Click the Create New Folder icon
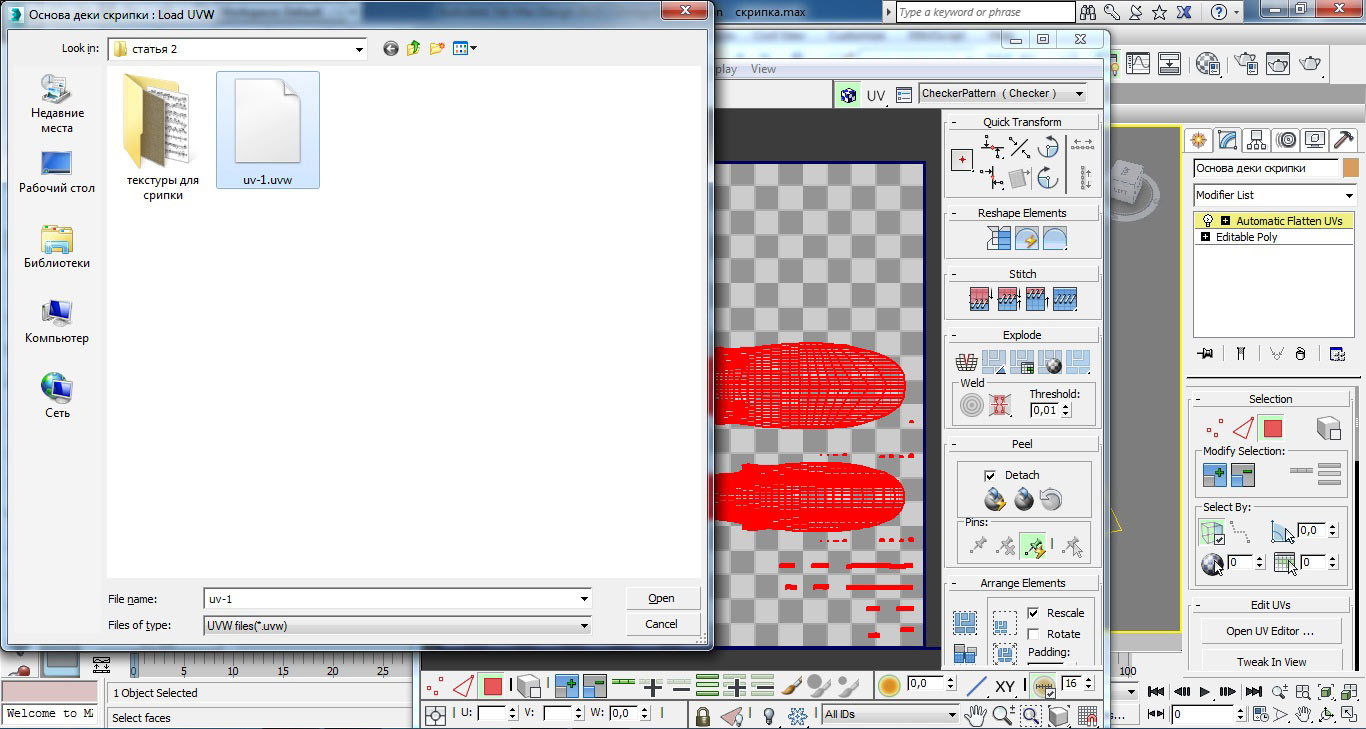Viewport: 1366px width, 729px height. (x=437, y=48)
